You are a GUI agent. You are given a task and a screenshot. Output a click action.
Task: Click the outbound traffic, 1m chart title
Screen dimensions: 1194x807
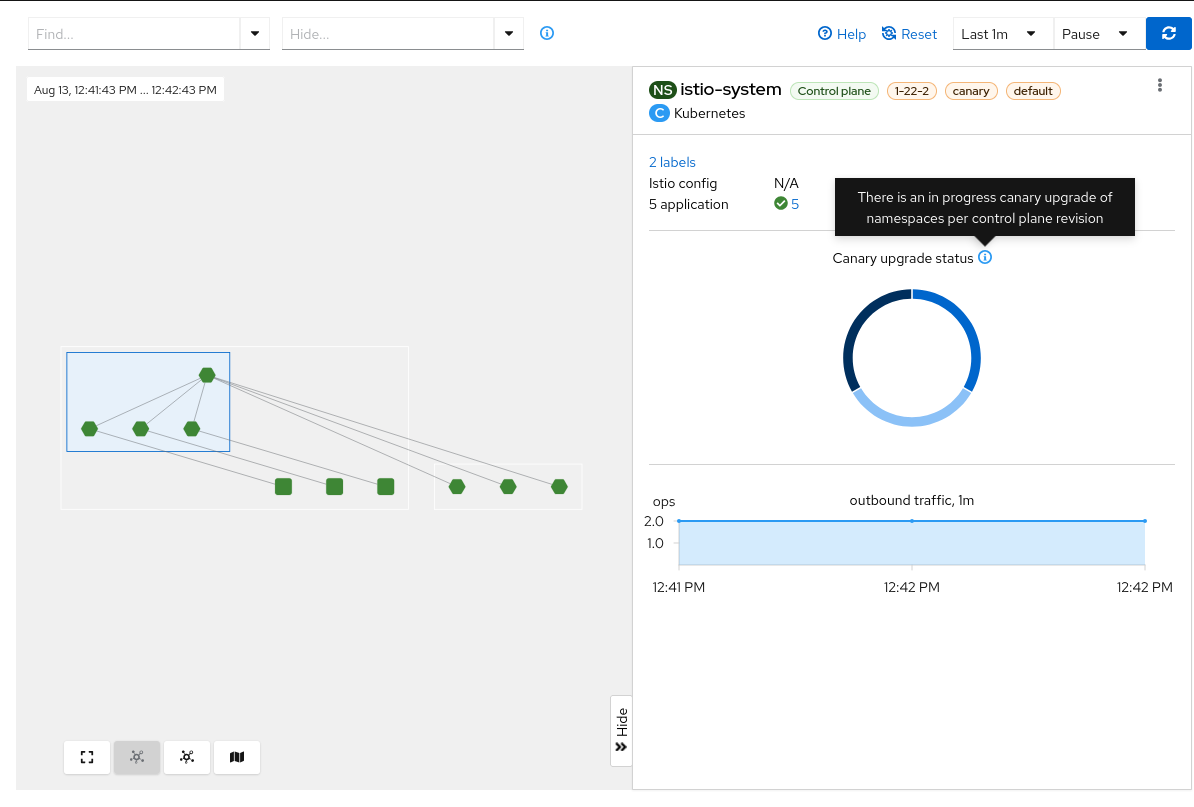pos(911,500)
